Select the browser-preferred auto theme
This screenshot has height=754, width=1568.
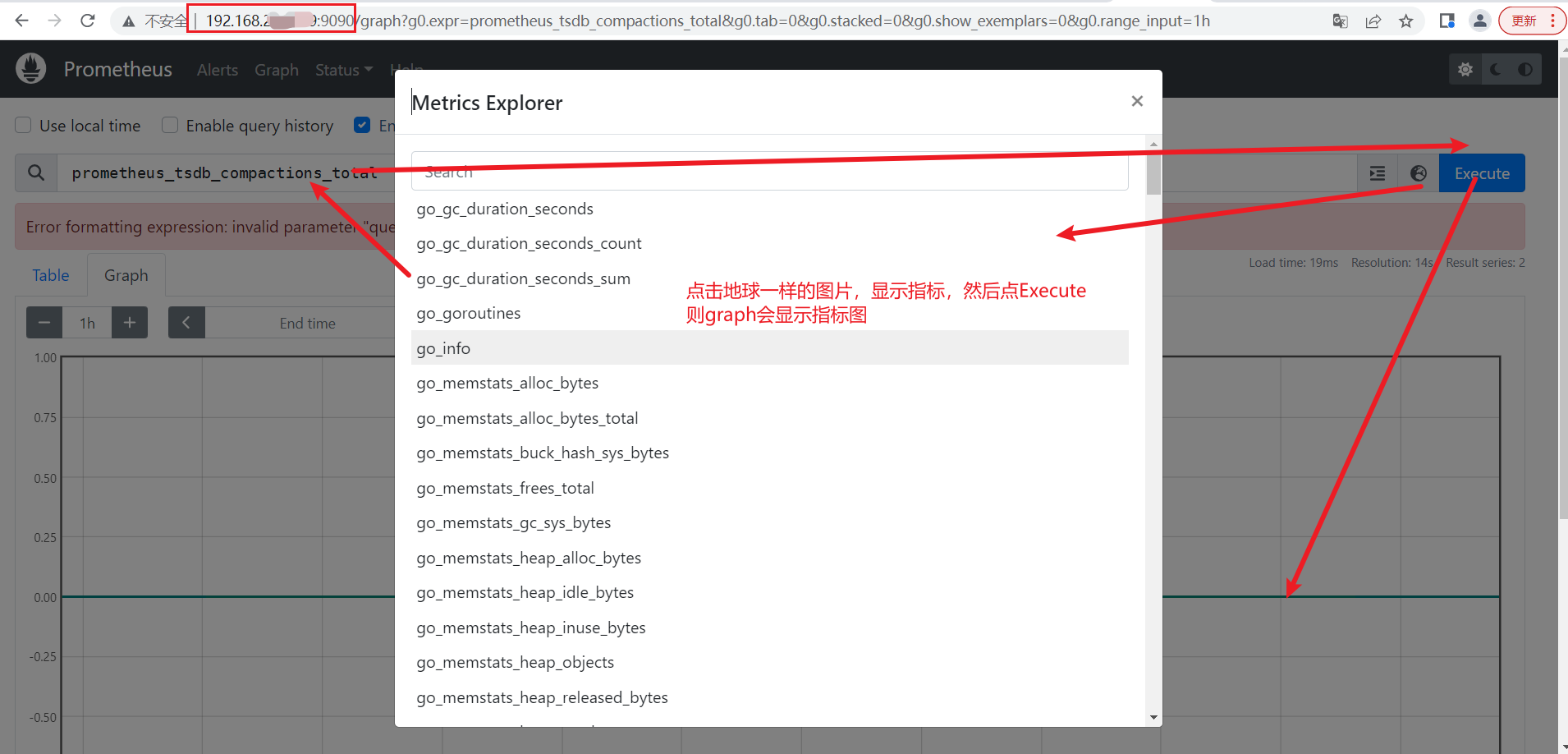pos(1525,70)
